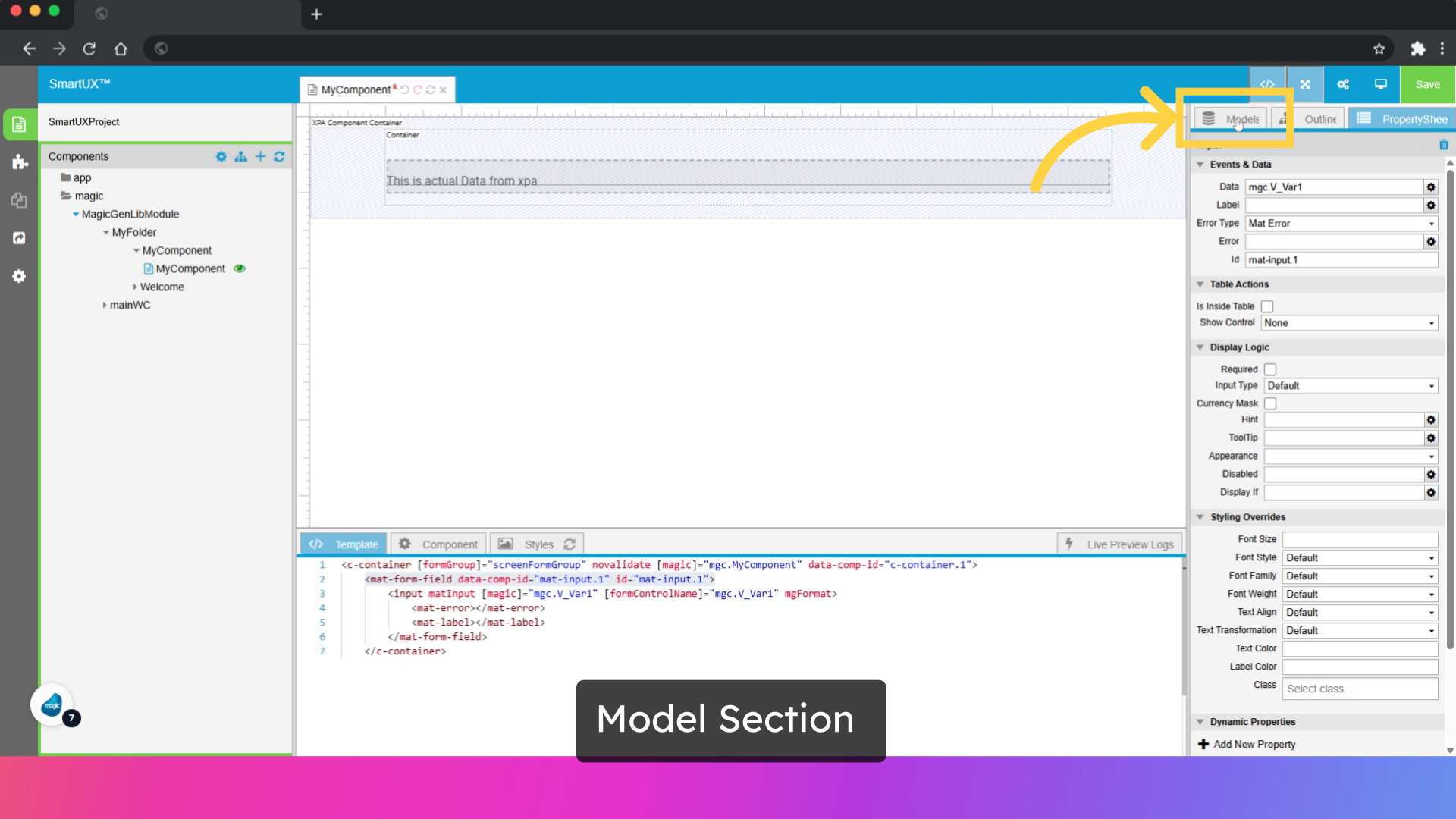Image resolution: width=1456 pixels, height=819 pixels.
Task: Click the refresh icon in Components panel
Action: coord(279,156)
